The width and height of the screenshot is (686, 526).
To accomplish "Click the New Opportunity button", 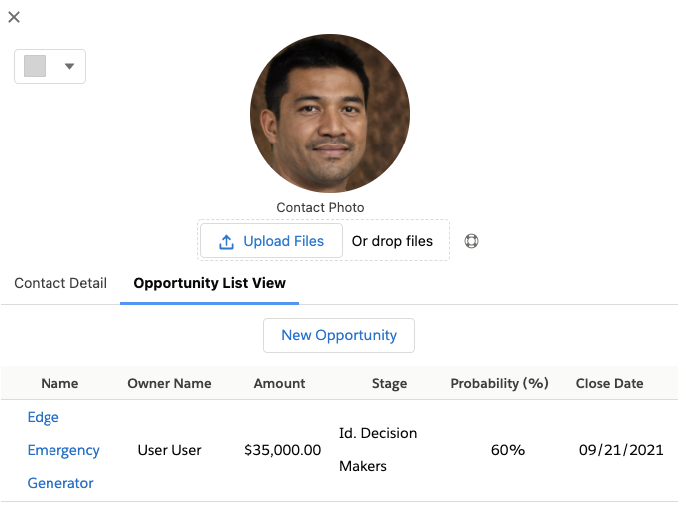I will tap(339, 335).
